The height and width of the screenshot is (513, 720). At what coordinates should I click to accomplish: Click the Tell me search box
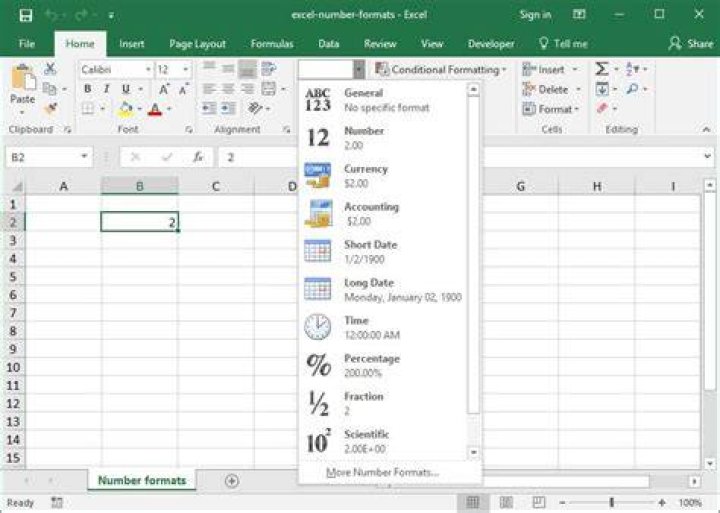tap(563, 44)
